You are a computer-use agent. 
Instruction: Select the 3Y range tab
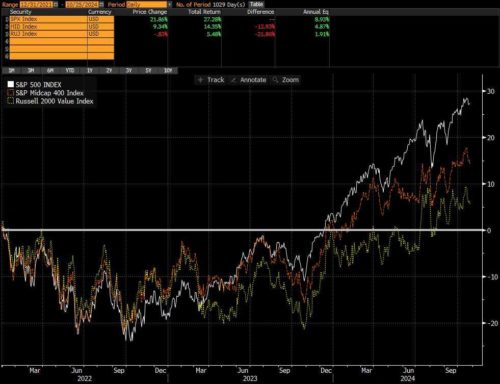129,71
